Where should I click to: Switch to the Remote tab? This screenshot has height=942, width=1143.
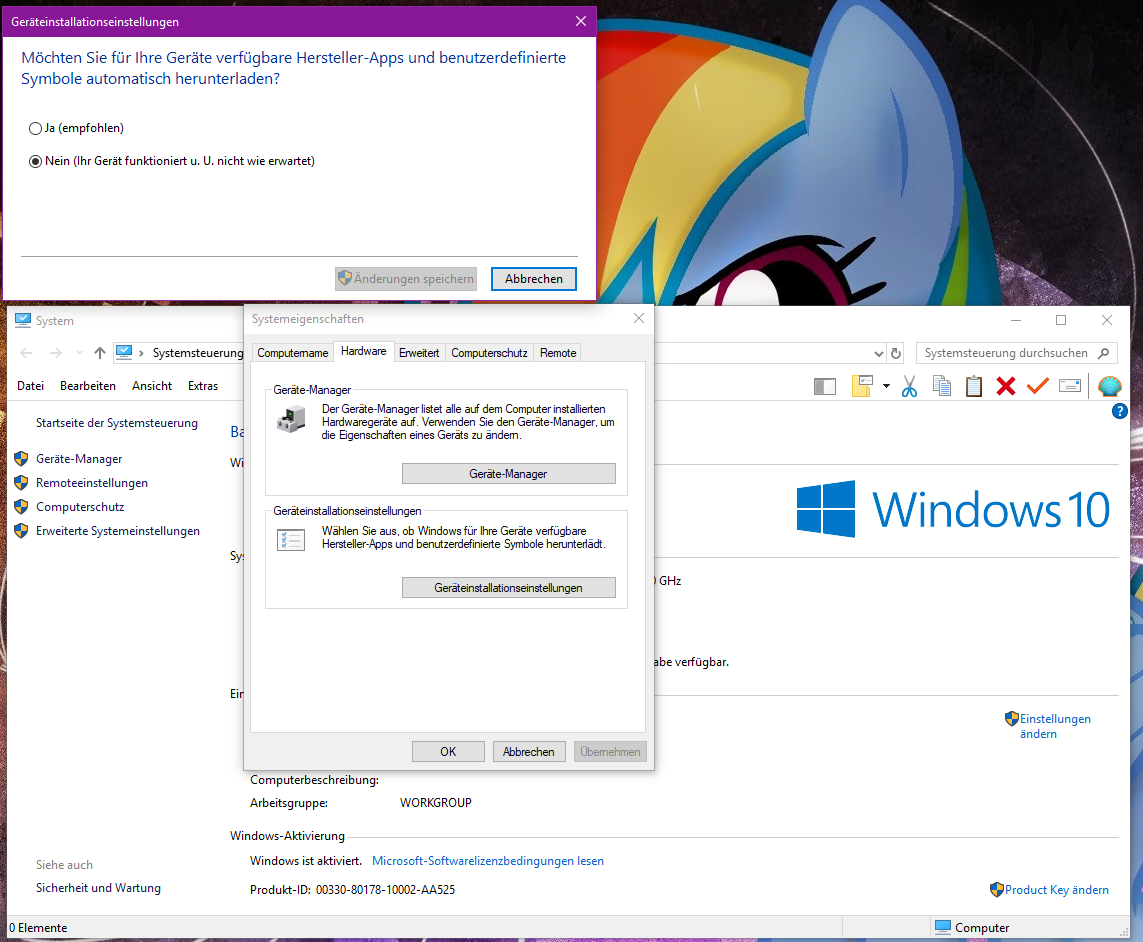[558, 353]
